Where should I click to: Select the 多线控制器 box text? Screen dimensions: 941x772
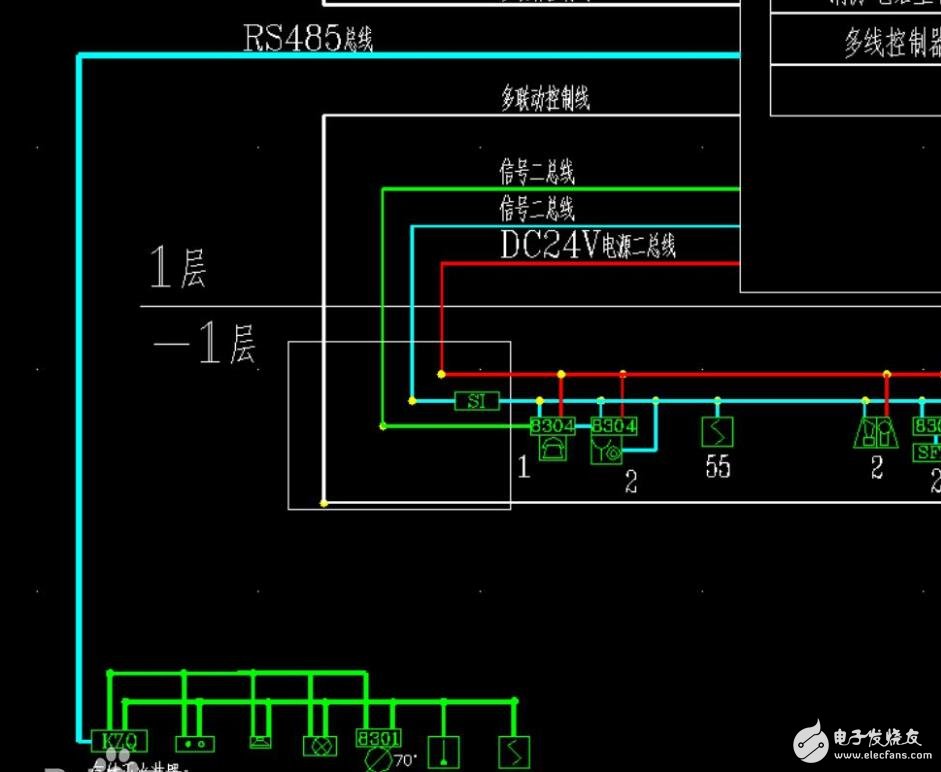pyautogui.click(x=892, y=43)
